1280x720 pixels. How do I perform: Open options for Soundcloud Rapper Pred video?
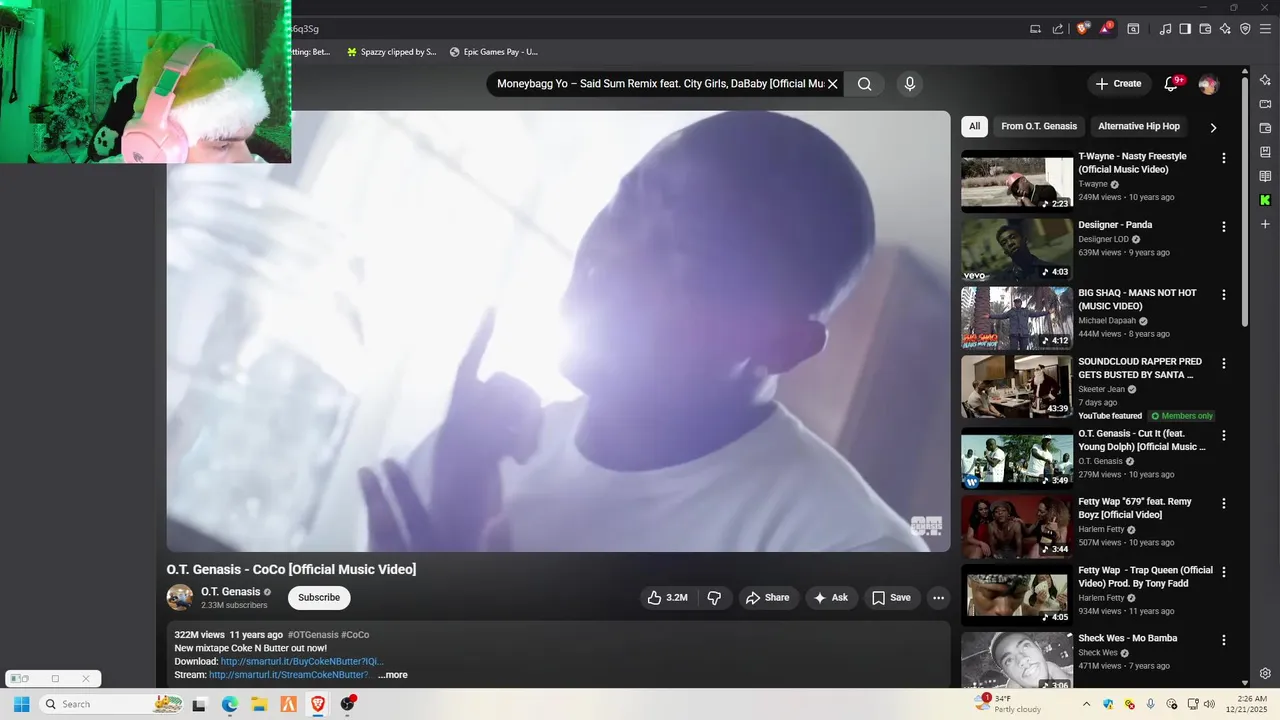coord(1223,363)
